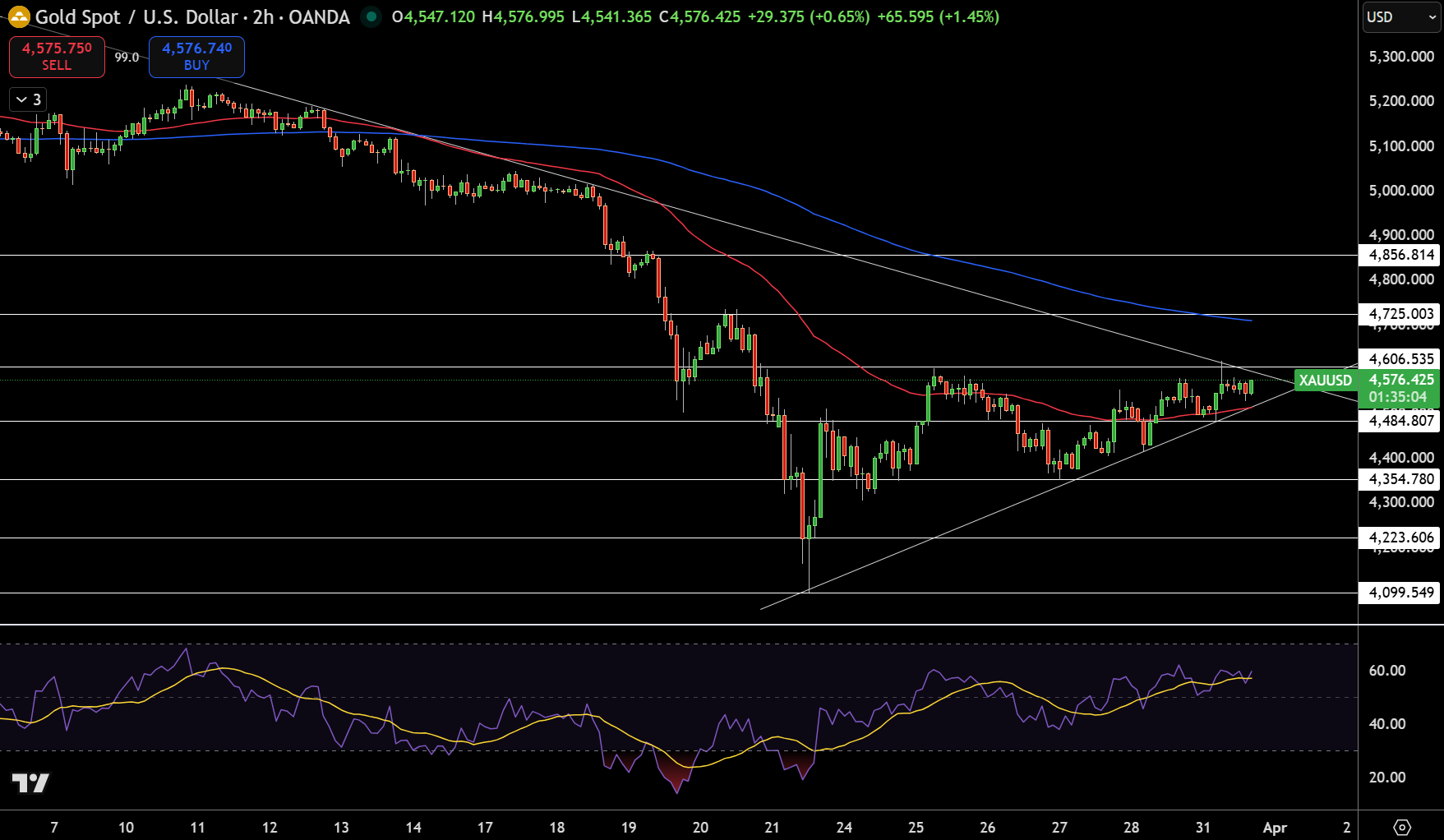Click the L4,541.365 low value
Image resolution: width=1444 pixels, height=840 pixels.
pyautogui.click(x=612, y=16)
